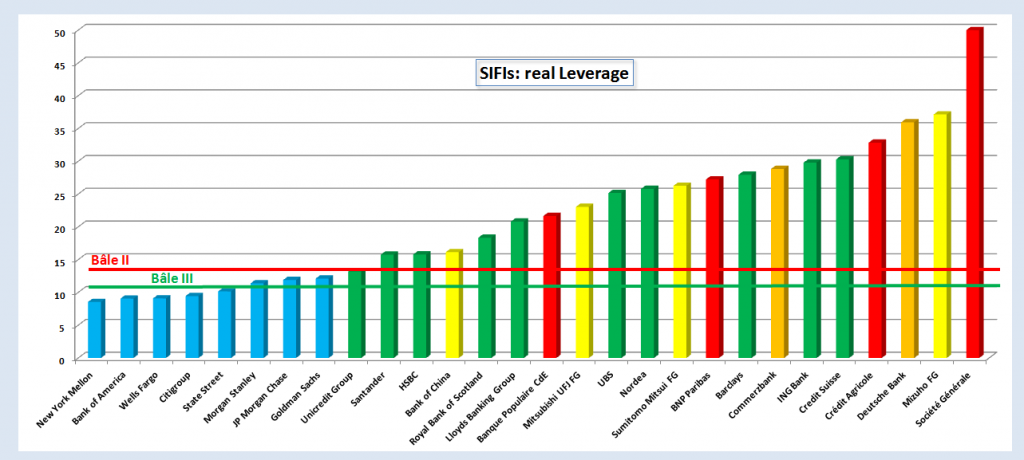Select the 25 value on vertical axis
Image resolution: width=1024 pixels, height=460 pixels.
pyautogui.click(x=61, y=196)
